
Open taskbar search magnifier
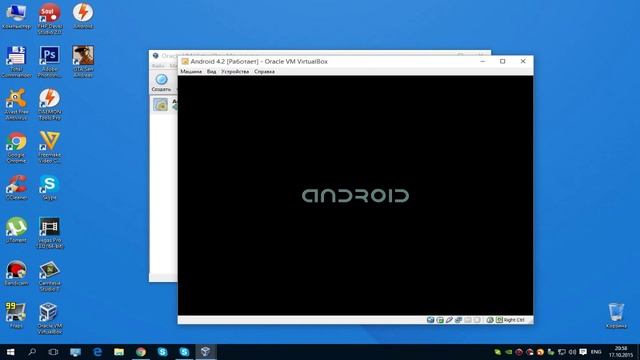[32, 352]
